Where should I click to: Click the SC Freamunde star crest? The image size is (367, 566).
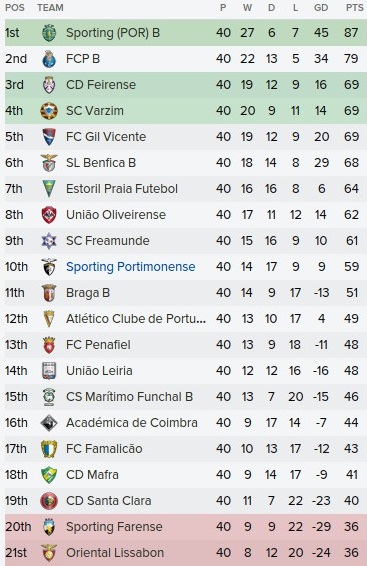point(49,241)
